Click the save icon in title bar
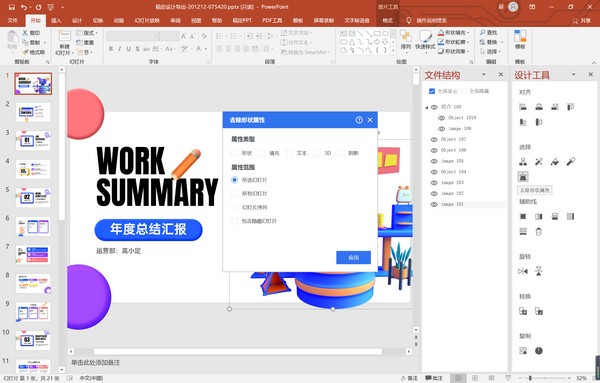Screen dimensions: 600x383 (11, 7)
